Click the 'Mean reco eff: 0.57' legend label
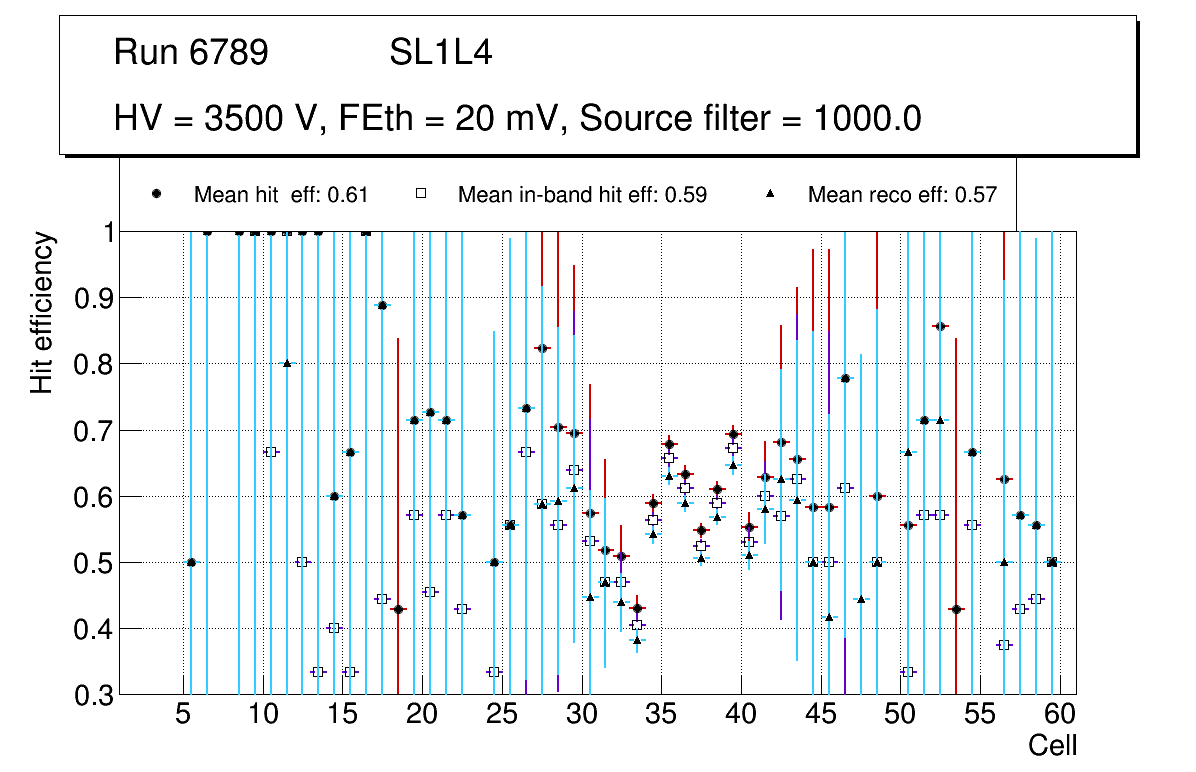Viewport: 1196px width, 772px height. pyautogui.click(x=902, y=195)
